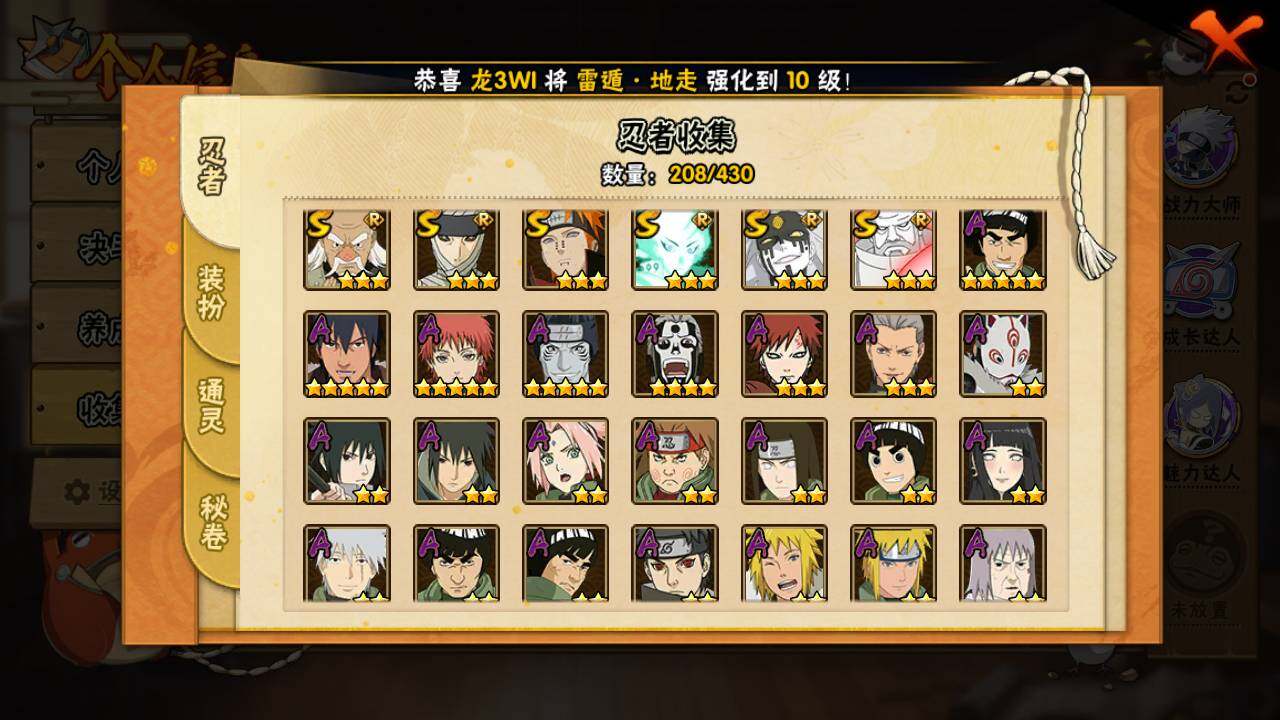Viewport: 1280px width, 720px height.
Task: Select the Choji portrait with red headgear
Action: coord(675,461)
